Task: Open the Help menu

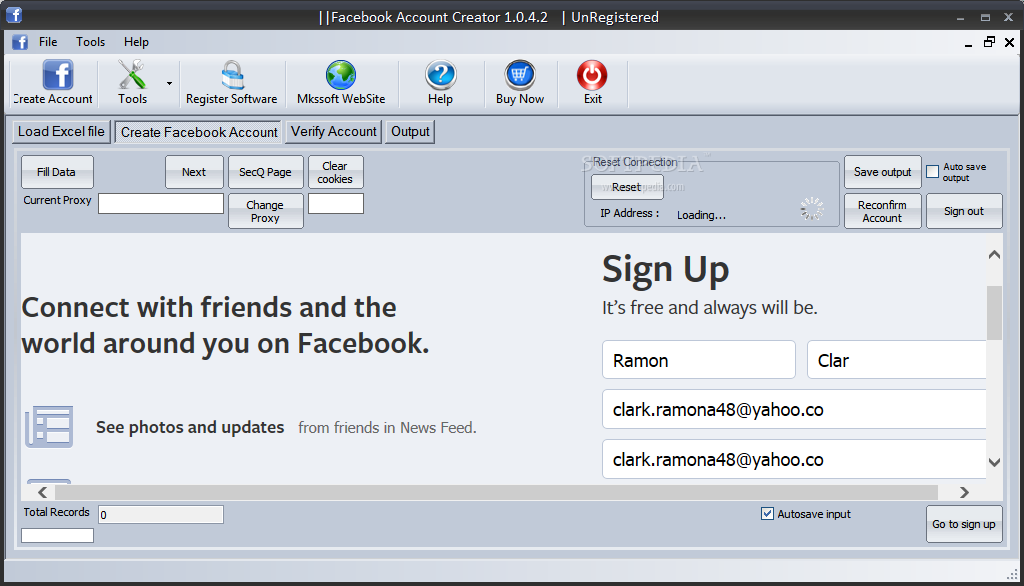Action: tap(136, 42)
